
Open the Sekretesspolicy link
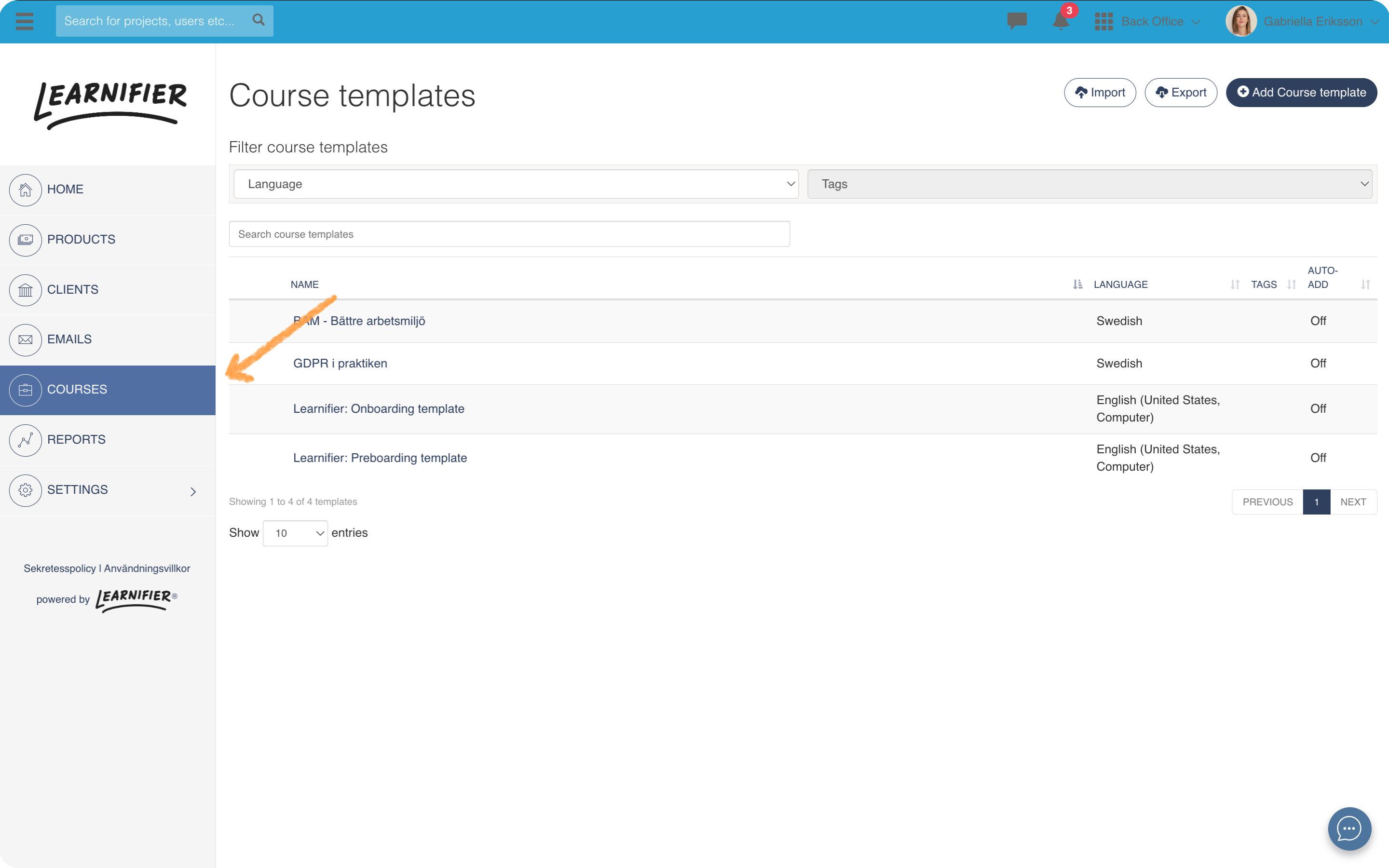(60, 569)
